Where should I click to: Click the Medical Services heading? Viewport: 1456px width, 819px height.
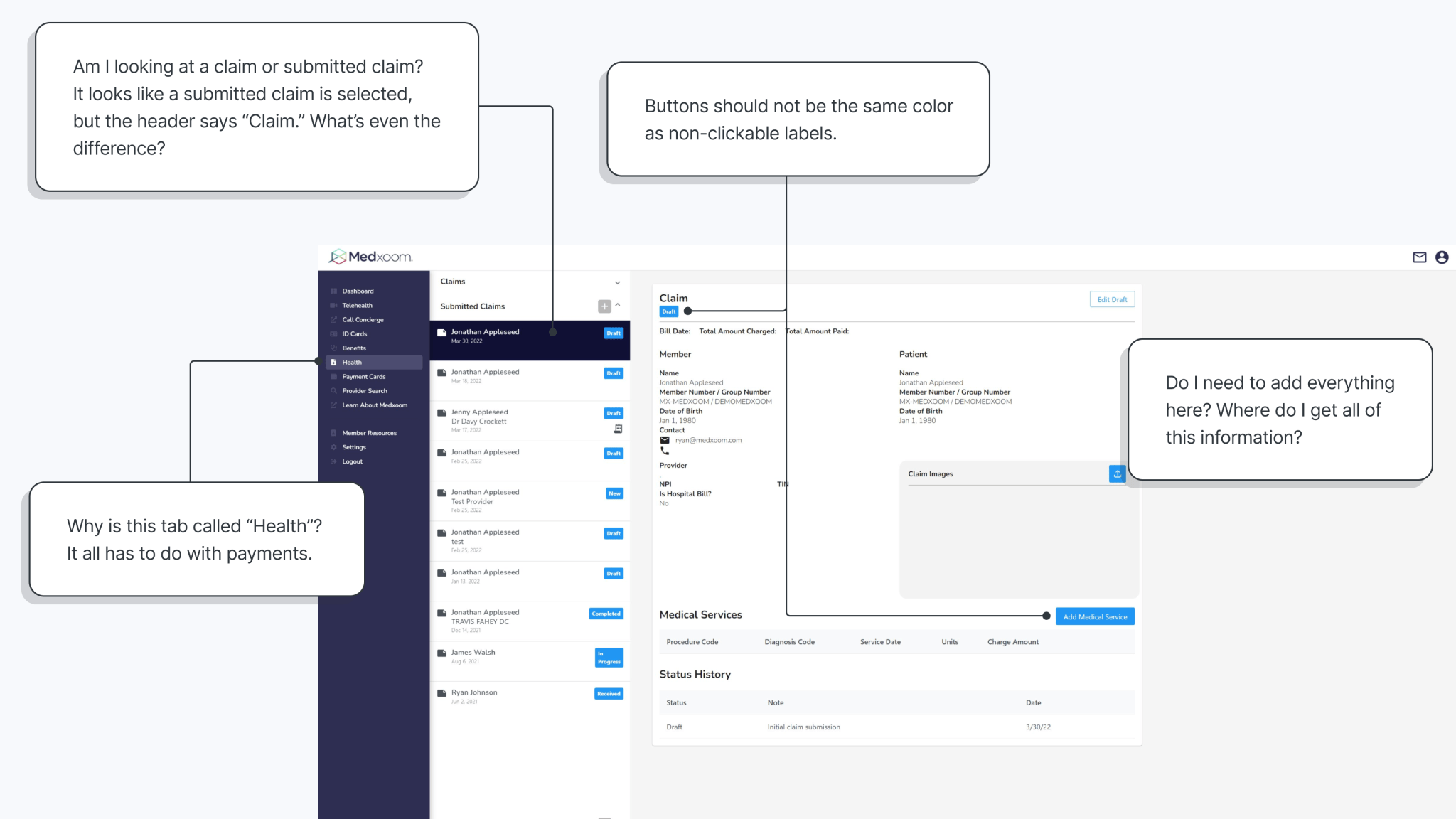tap(700, 615)
